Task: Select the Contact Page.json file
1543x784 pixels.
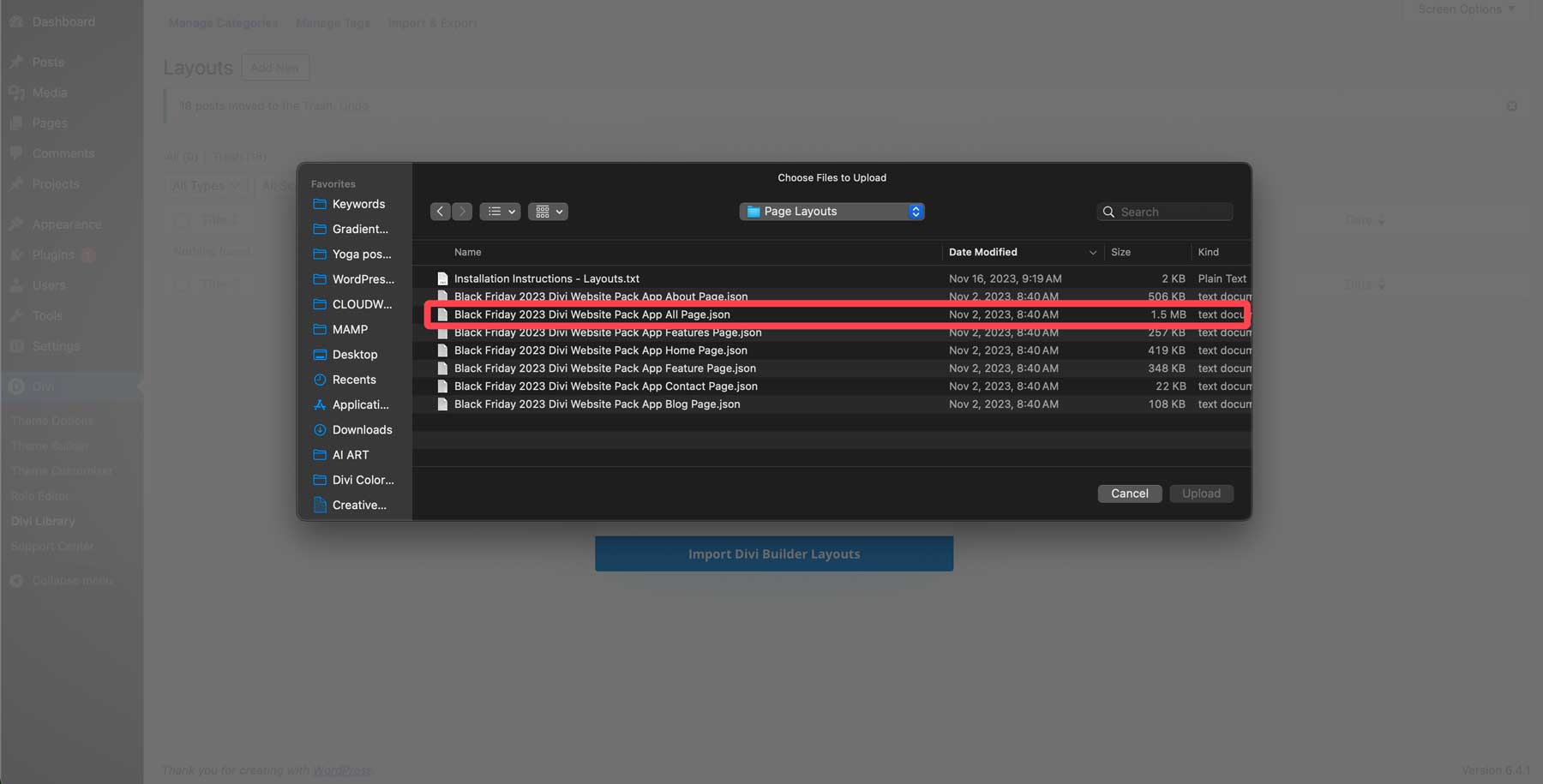Action: (x=832, y=386)
